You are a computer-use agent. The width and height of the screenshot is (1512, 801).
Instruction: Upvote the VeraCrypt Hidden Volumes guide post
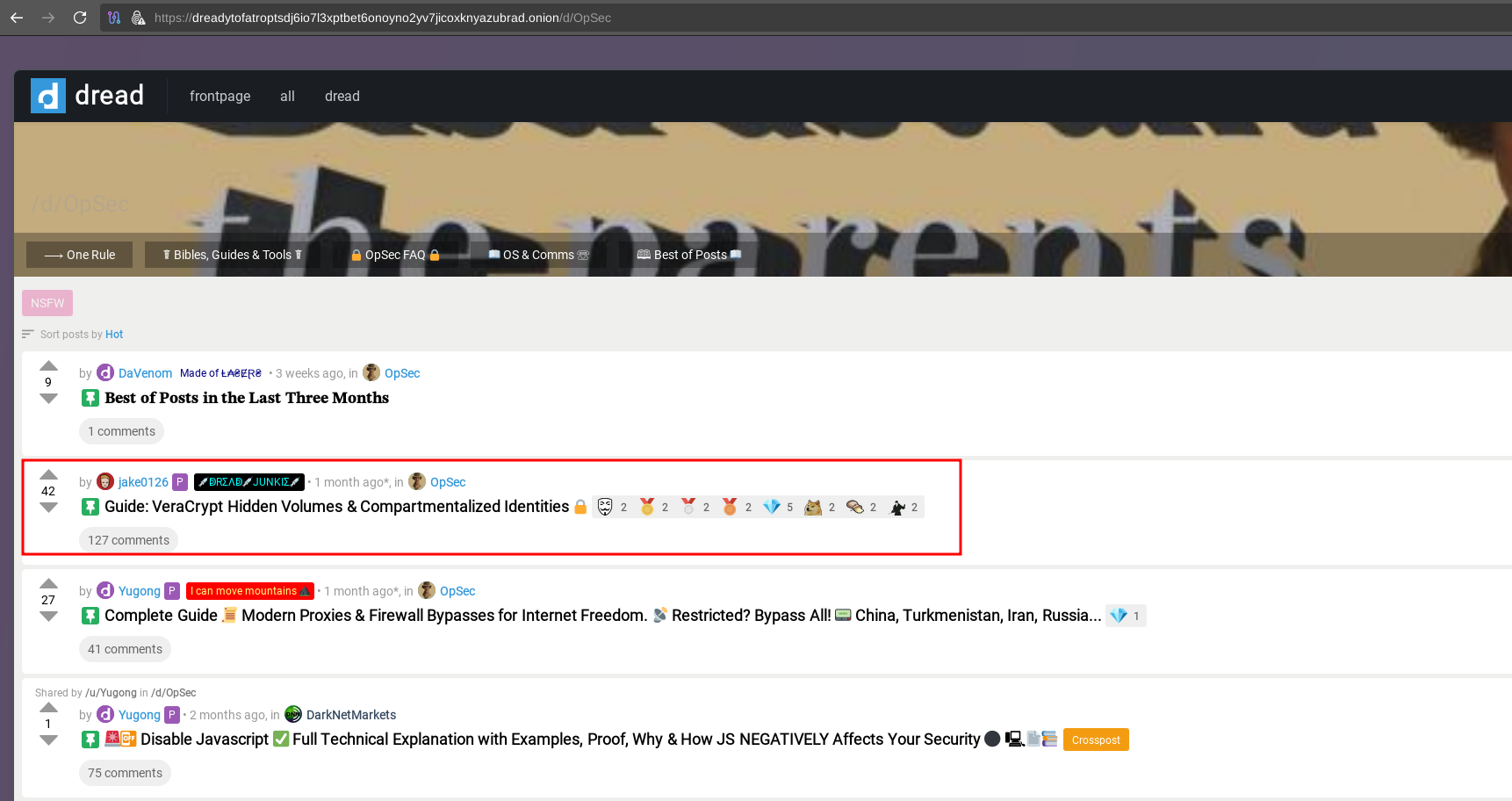pos(48,475)
